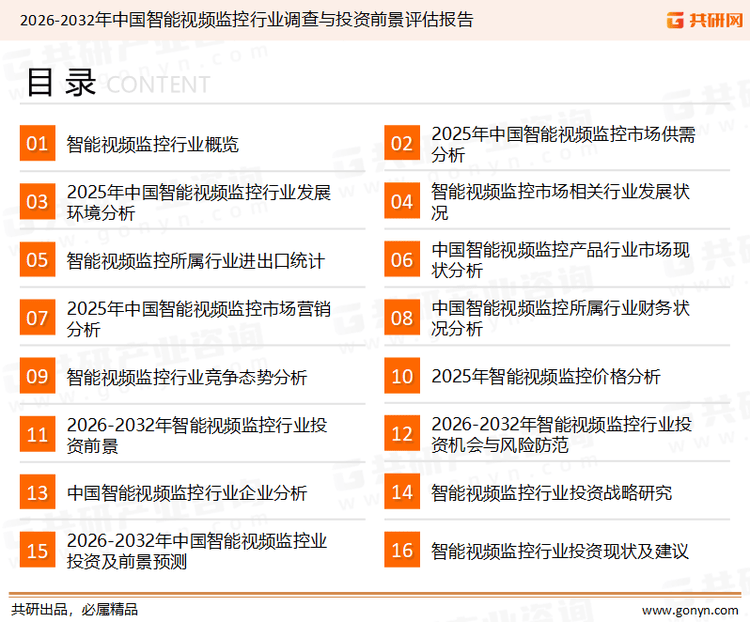This screenshot has height=622, width=750.
Task: Select the 智能视频监控所属行业进出口统计 chapter title
Action: click(x=195, y=260)
